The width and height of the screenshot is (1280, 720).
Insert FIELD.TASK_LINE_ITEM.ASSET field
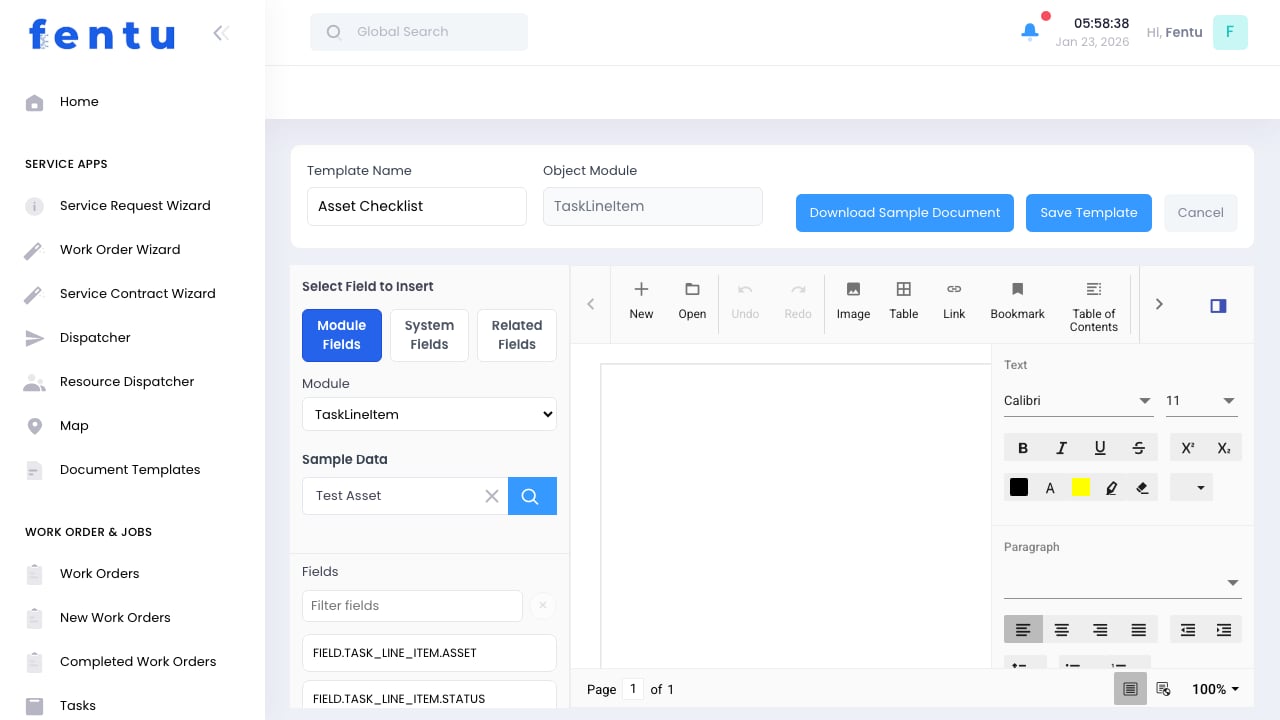[429, 653]
